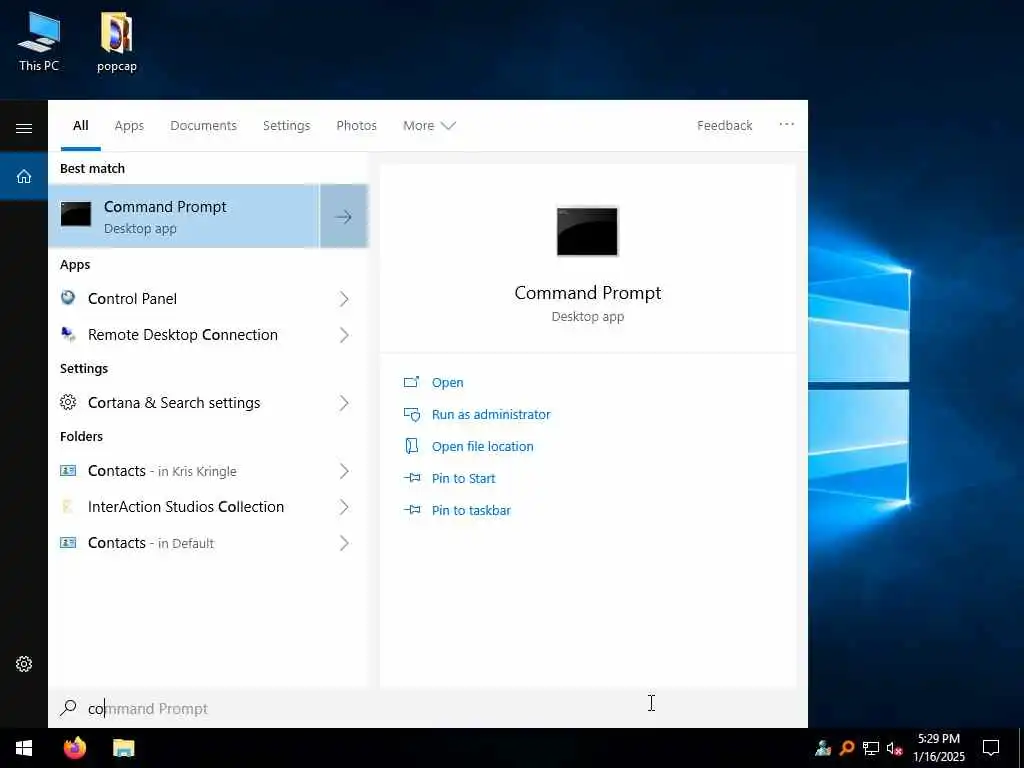1024x768 pixels.
Task: Choose Run as administrator
Action: coord(490,414)
